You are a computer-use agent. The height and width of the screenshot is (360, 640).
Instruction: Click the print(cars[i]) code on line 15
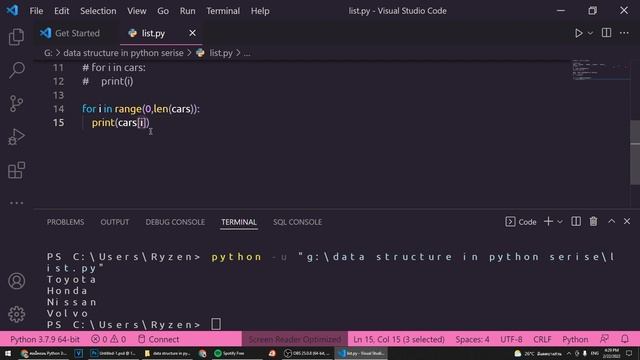click(x=121, y=123)
